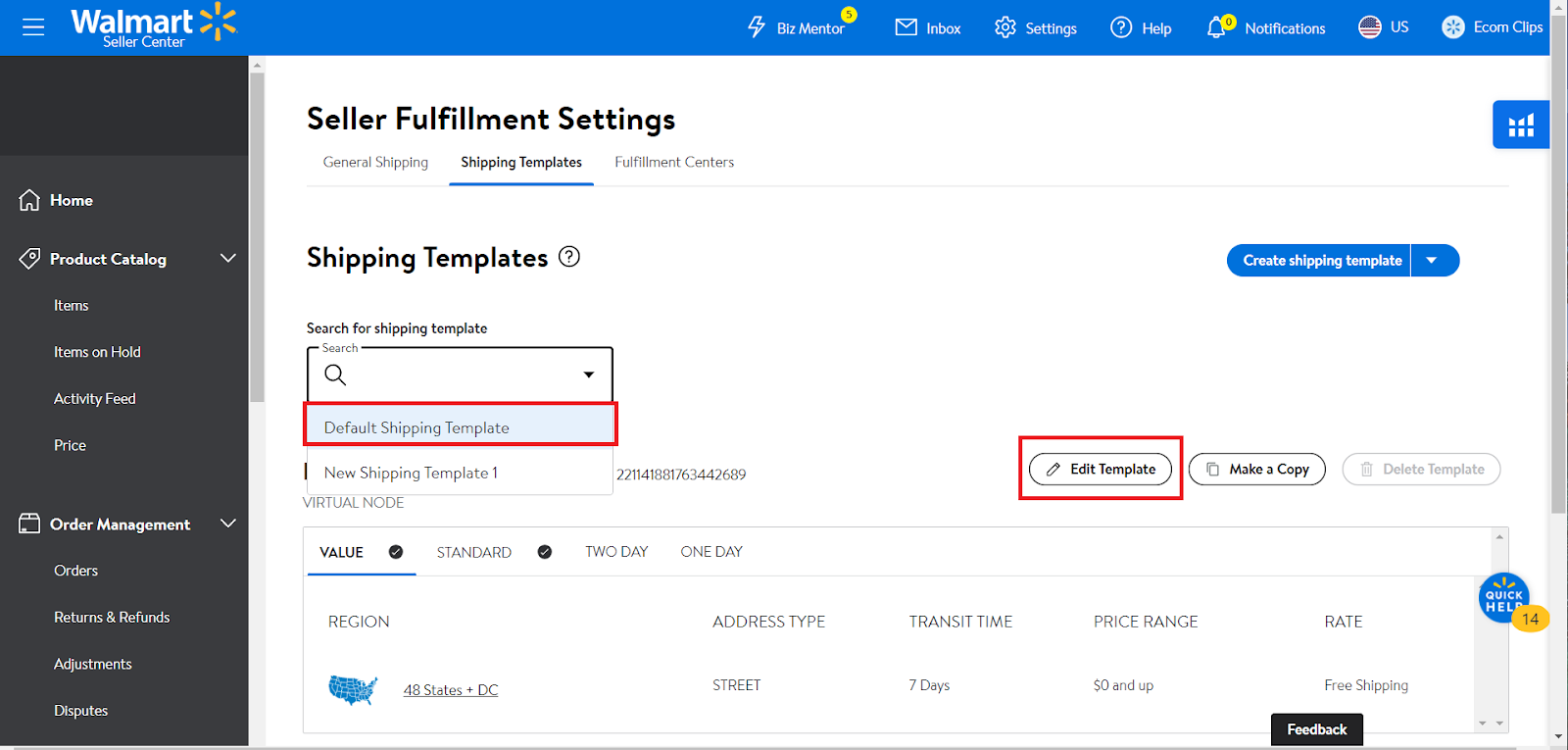Image resolution: width=1568 pixels, height=750 pixels.
Task: Select the ONE DAY shipping tab
Action: (711, 552)
